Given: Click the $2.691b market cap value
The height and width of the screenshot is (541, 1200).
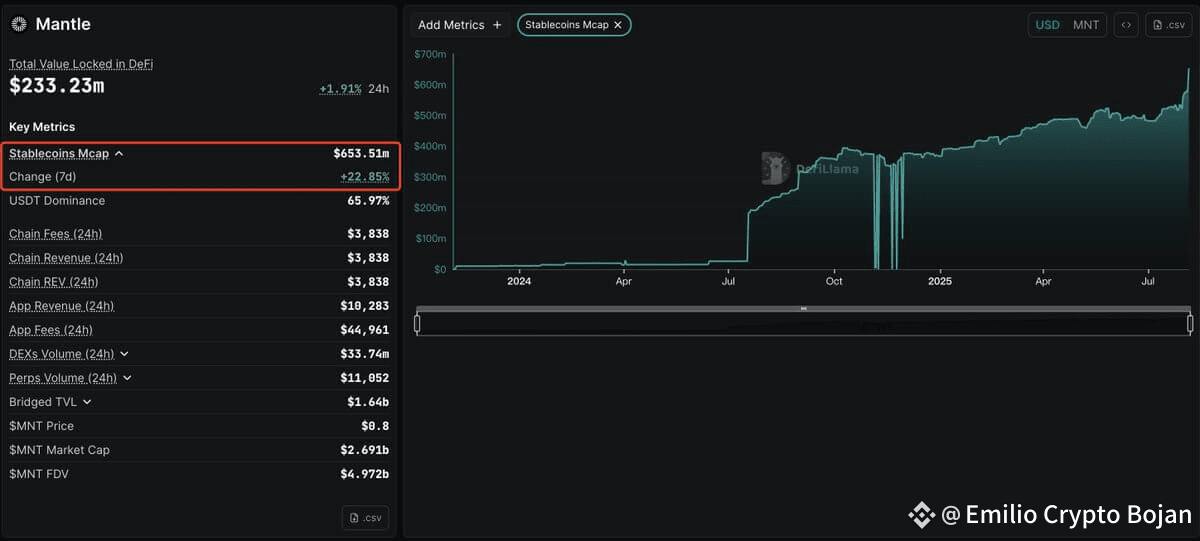Looking at the screenshot, I should (365, 450).
